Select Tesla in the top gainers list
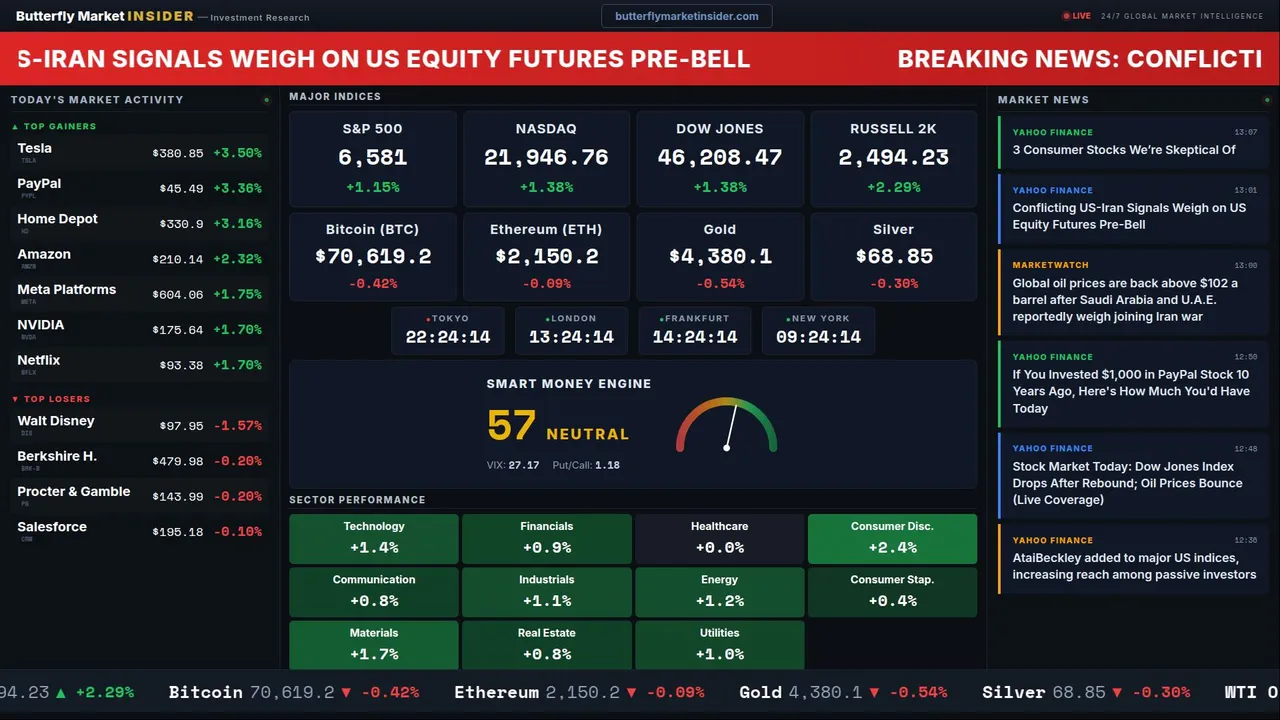The image size is (1280, 720). 35,149
